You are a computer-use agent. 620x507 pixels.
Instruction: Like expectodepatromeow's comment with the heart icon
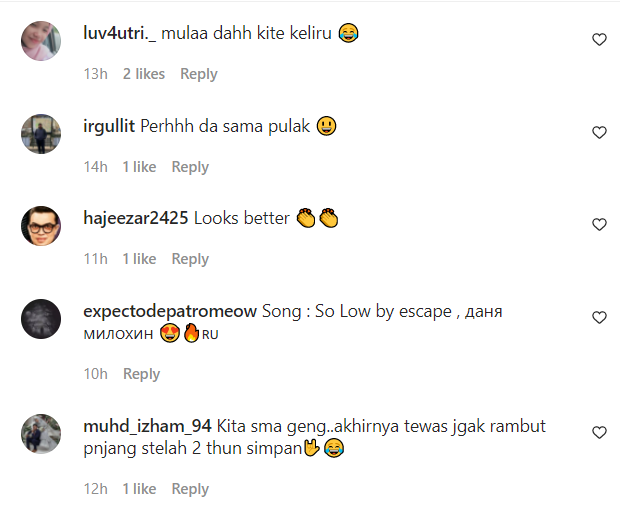(x=599, y=318)
